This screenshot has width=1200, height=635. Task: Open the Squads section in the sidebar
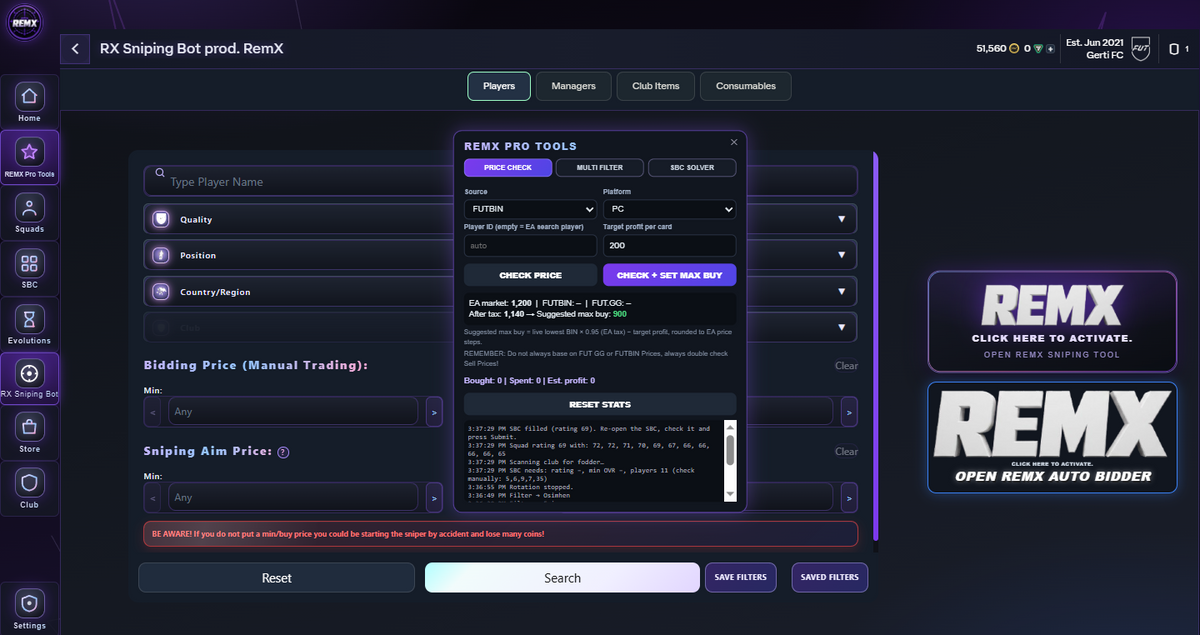[29, 213]
